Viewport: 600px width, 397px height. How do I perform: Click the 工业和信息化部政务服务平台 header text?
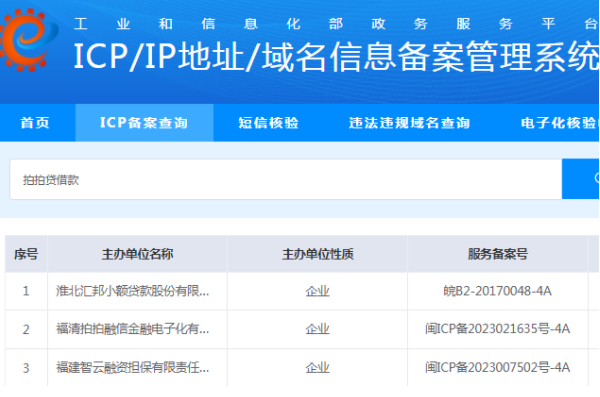(336, 24)
